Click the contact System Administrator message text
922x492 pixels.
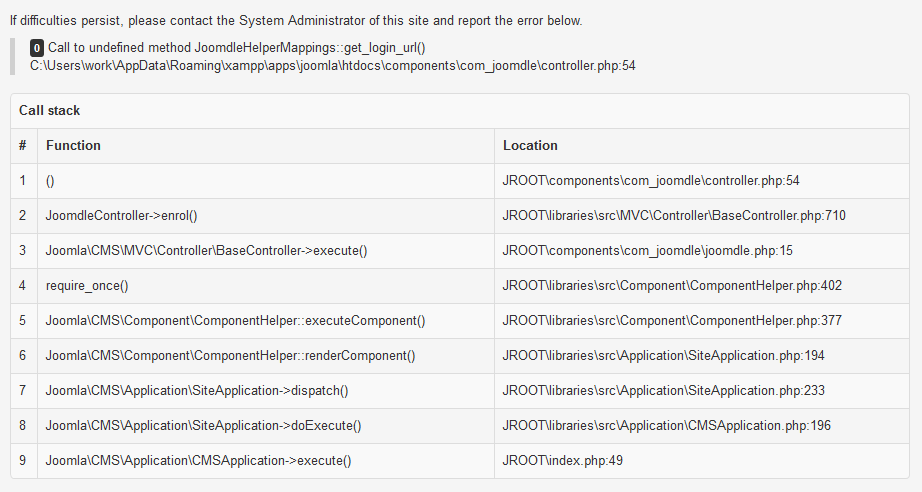click(x=296, y=20)
